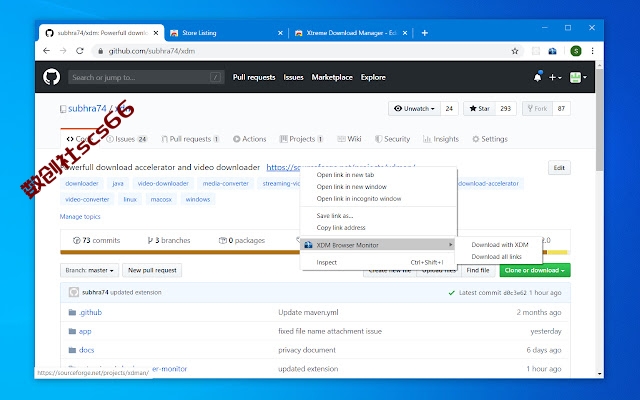Open the Actions tab

point(249,139)
